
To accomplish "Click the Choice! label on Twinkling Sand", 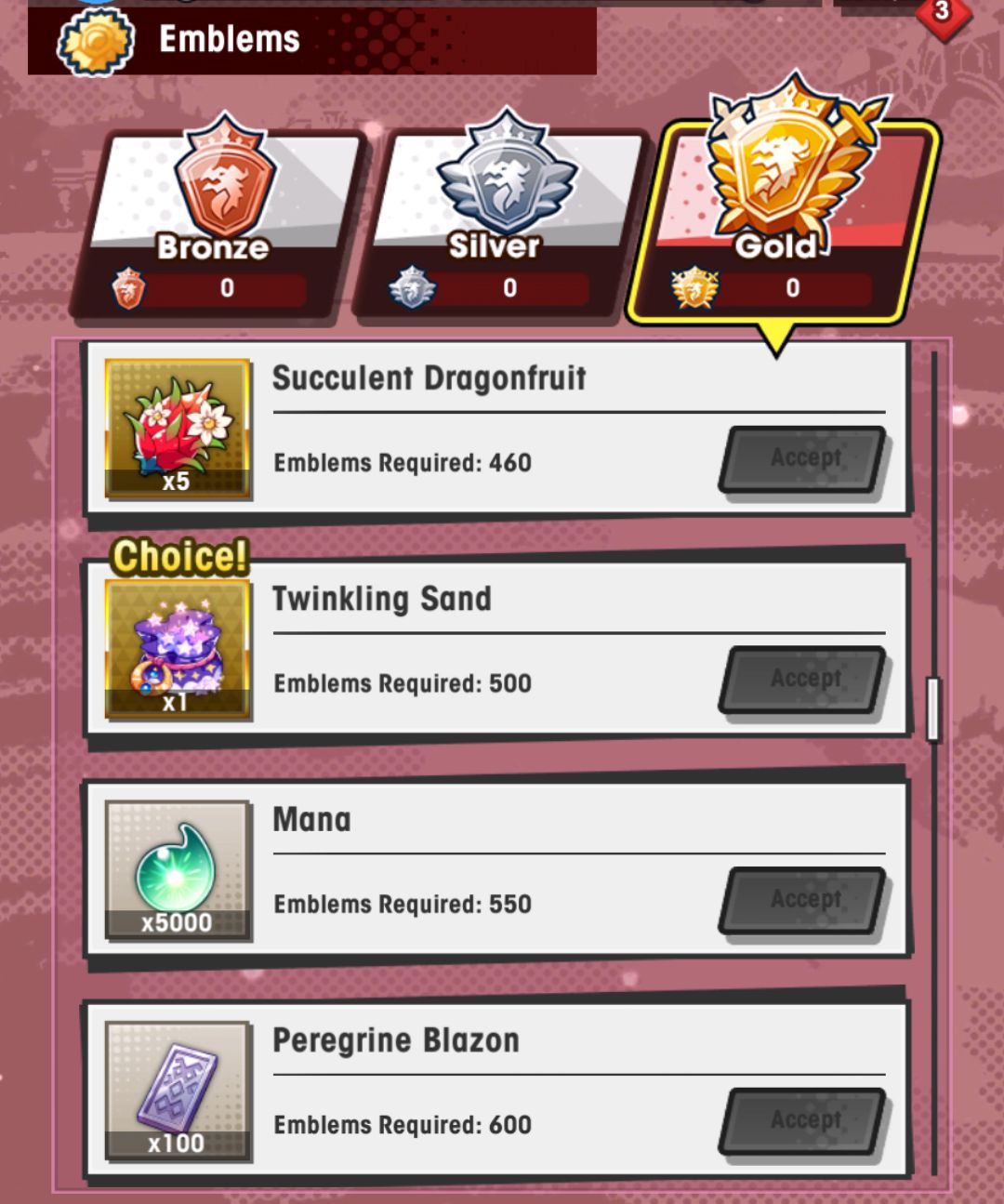I will (180, 556).
